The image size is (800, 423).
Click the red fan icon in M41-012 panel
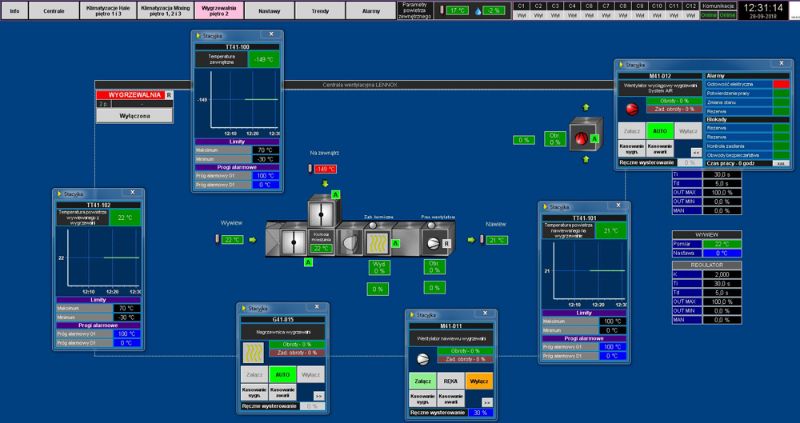[x=632, y=107]
